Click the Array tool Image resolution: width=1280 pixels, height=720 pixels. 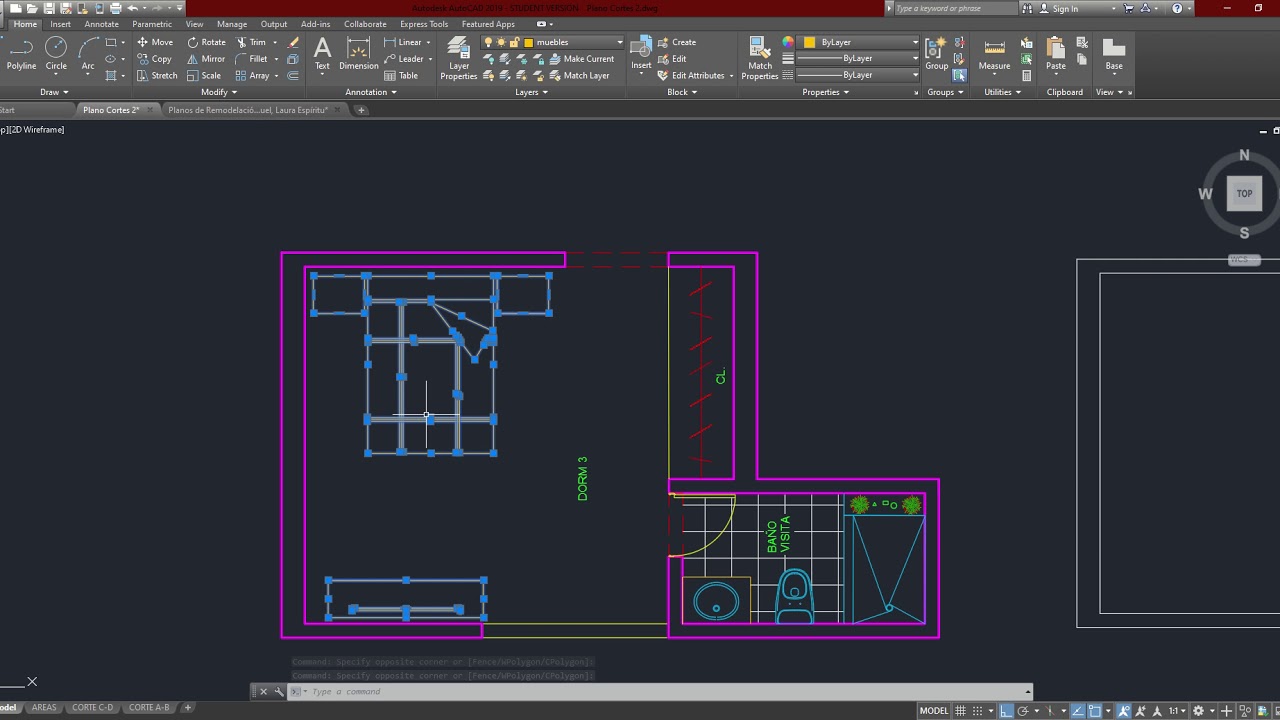coord(252,75)
